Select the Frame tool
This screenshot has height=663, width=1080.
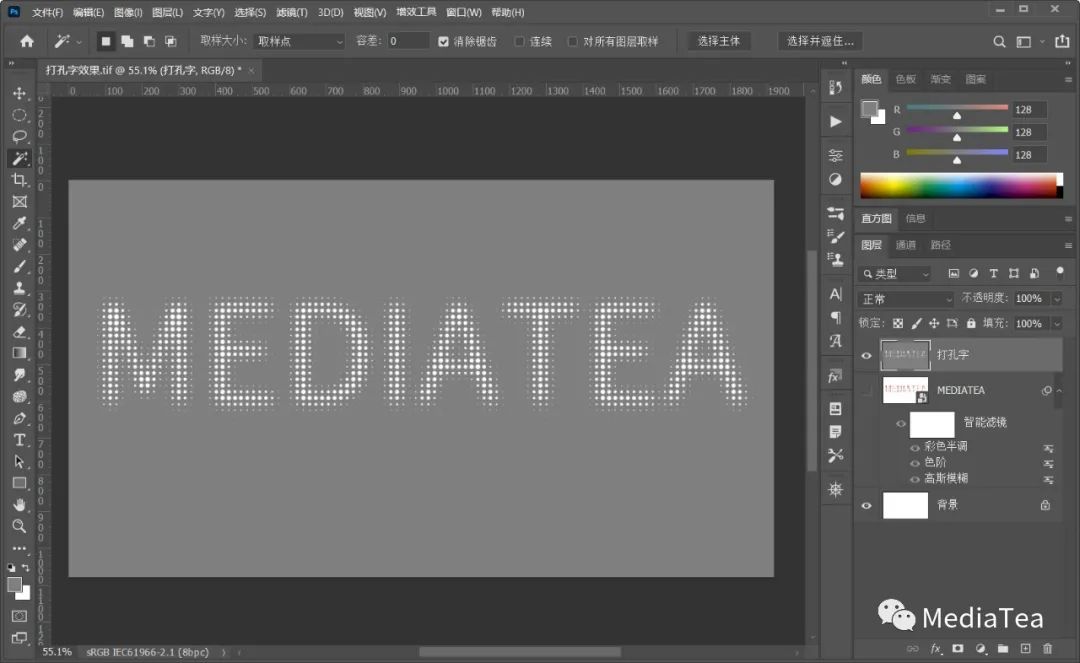pyautogui.click(x=19, y=202)
